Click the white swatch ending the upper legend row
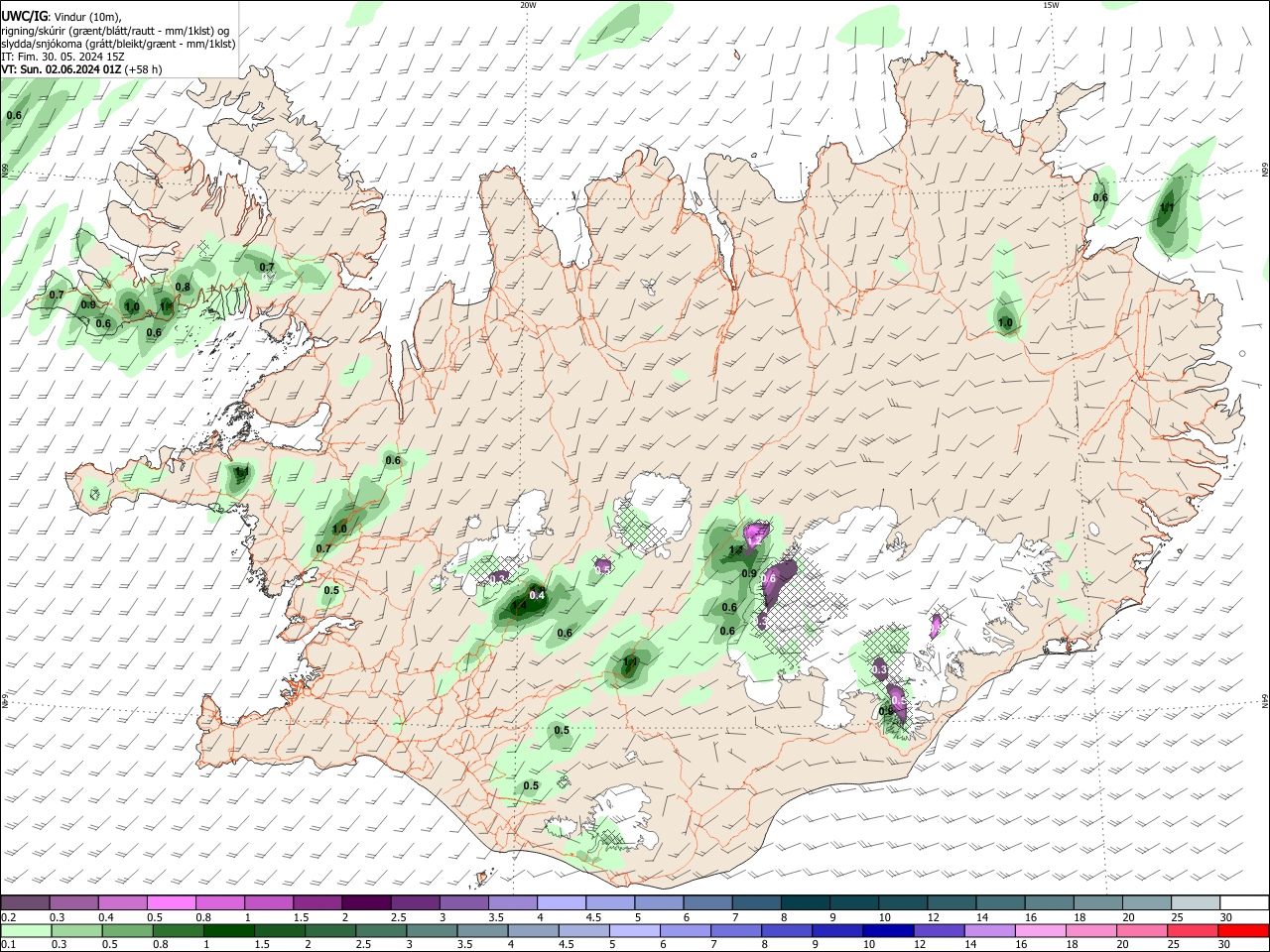 coord(1244,903)
